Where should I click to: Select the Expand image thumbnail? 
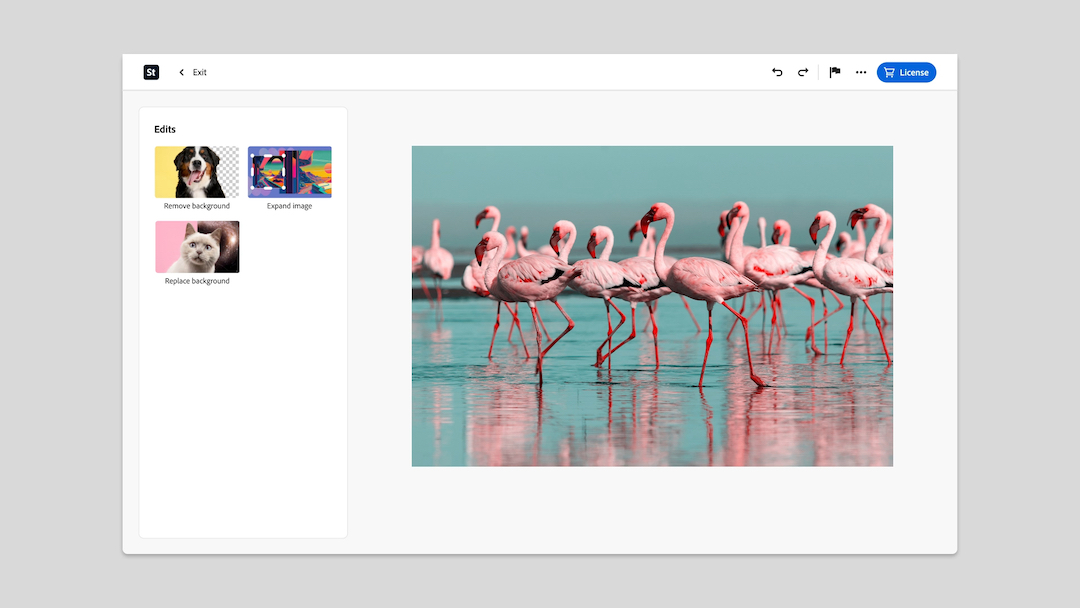tap(289, 172)
